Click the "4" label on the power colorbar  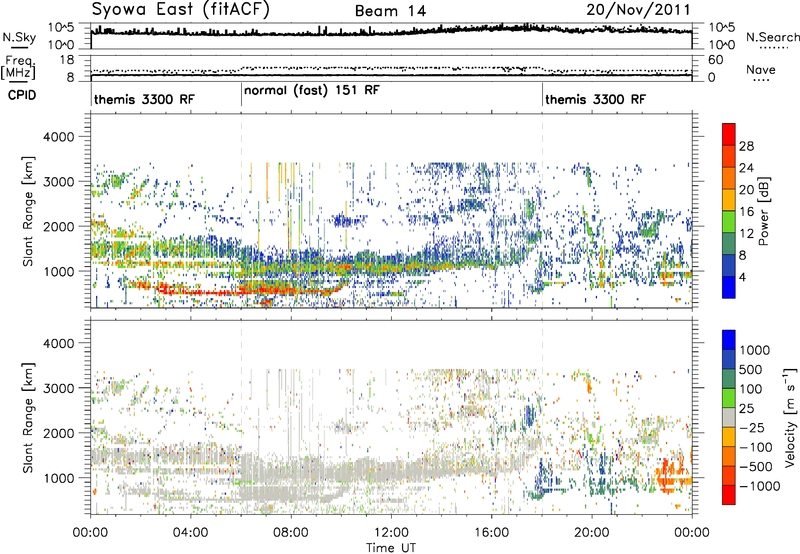[x=742, y=277]
